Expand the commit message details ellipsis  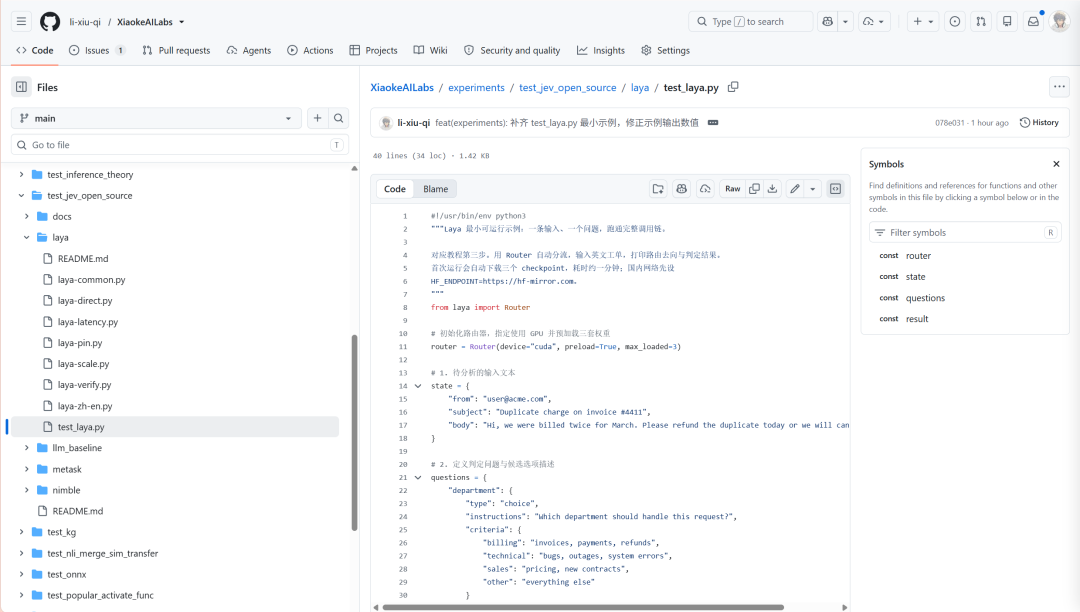pyautogui.click(x=713, y=123)
